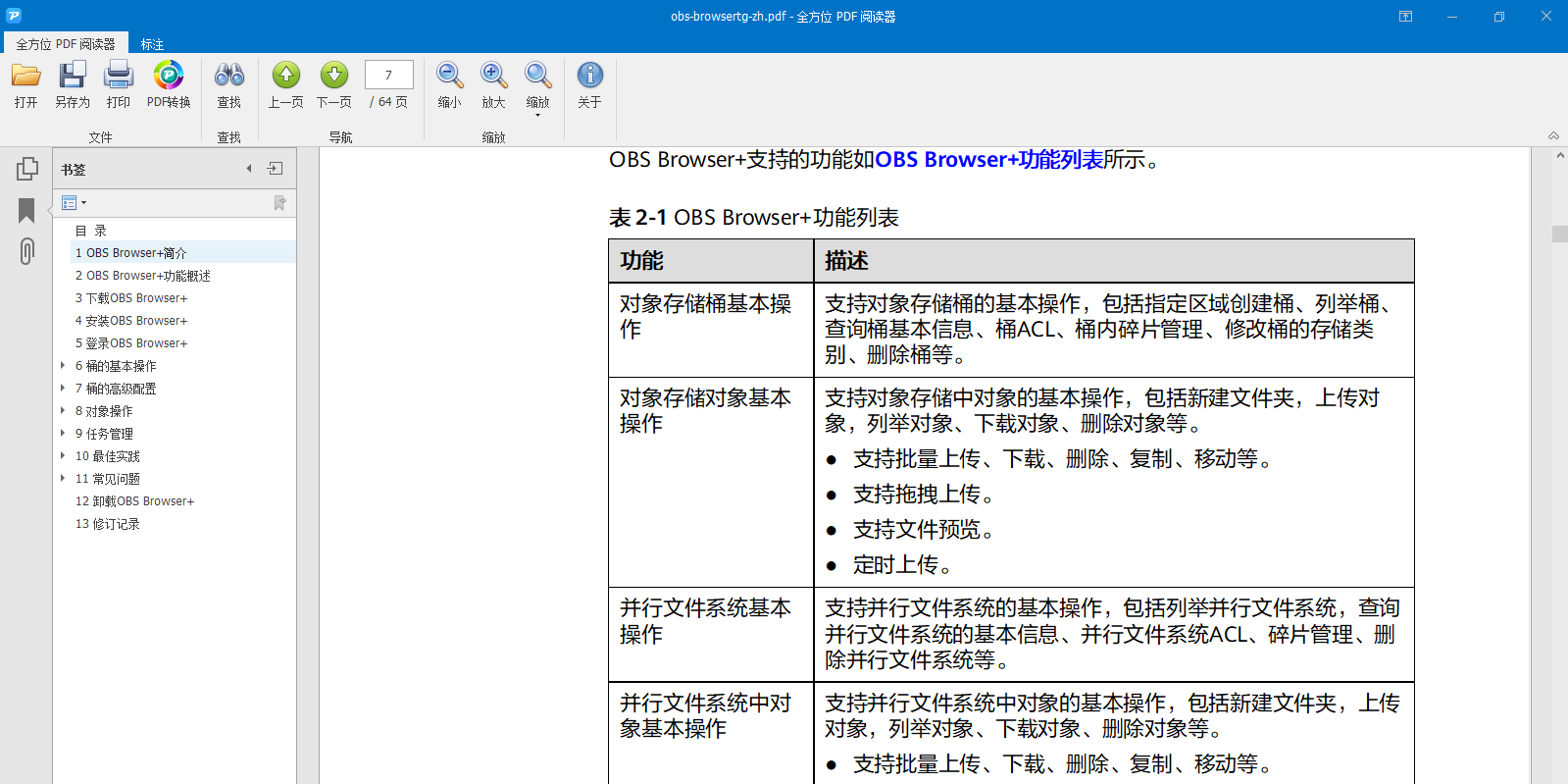The image size is (1568, 784).
Task: Select the '3 下载OBS Browser+' bookmark
Action: pyautogui.click(x=131, y=298)
